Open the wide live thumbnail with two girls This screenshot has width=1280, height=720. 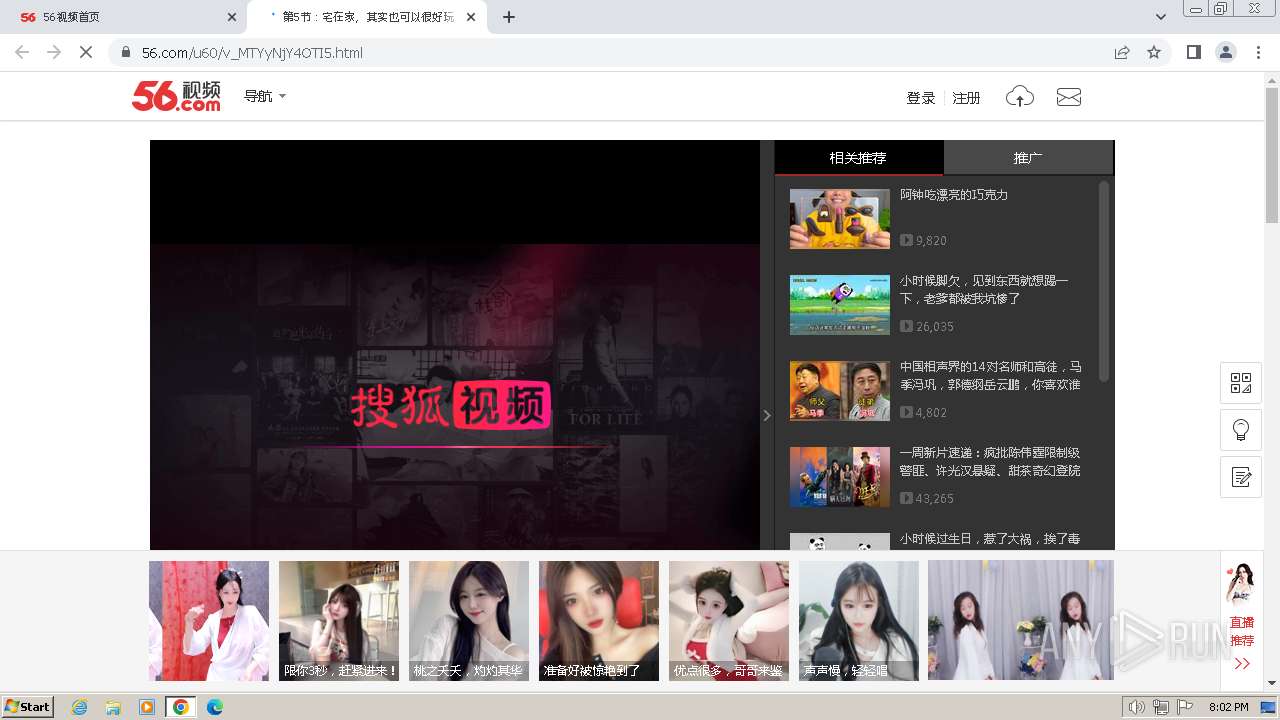(1021, 621)
